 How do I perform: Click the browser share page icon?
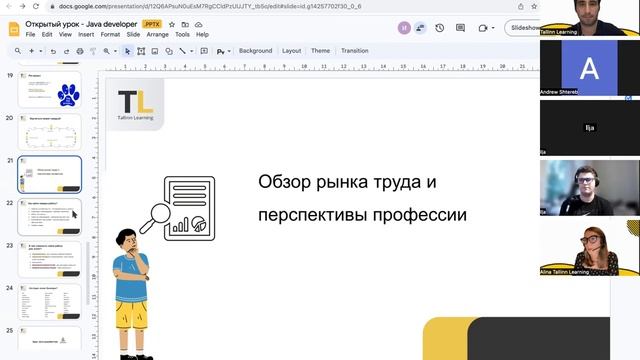520,7
